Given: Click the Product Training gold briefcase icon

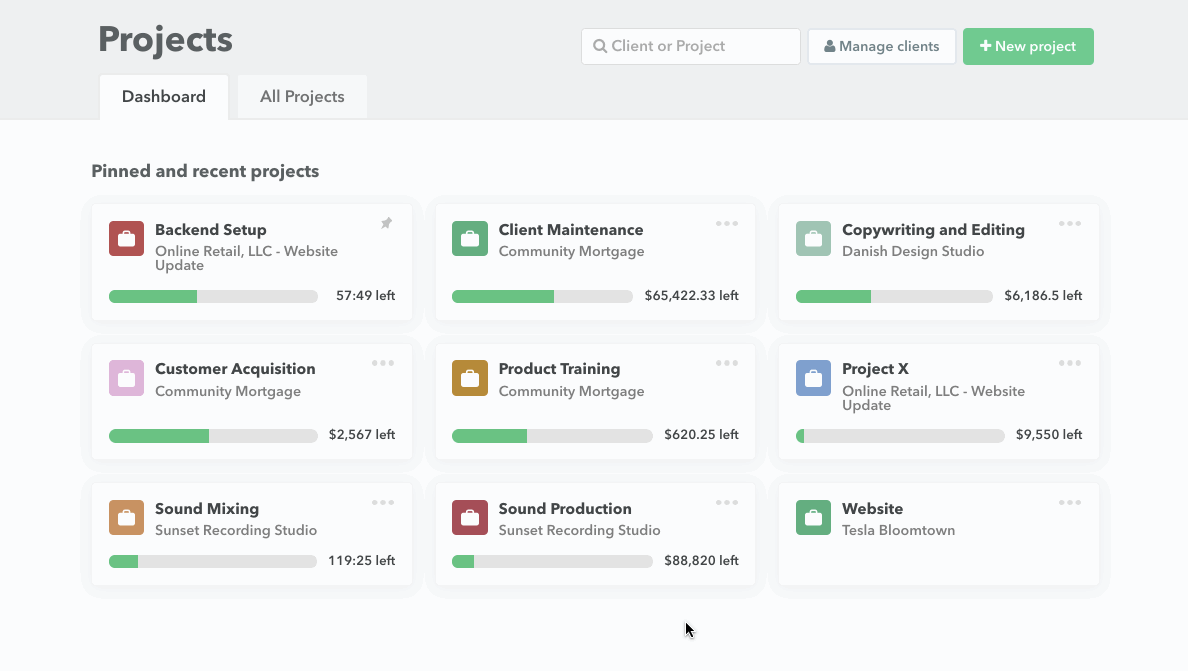Looking at the screenshot, I should pyautogui.click(x=470, y=378).
